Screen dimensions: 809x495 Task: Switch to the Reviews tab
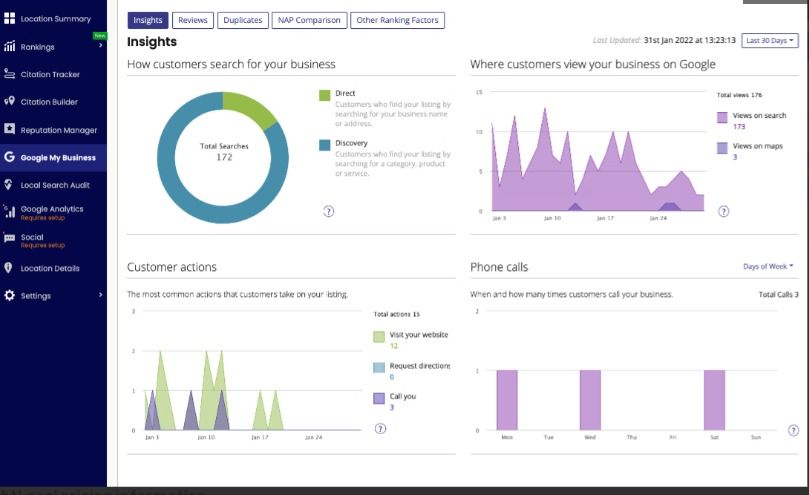point(193,20)
